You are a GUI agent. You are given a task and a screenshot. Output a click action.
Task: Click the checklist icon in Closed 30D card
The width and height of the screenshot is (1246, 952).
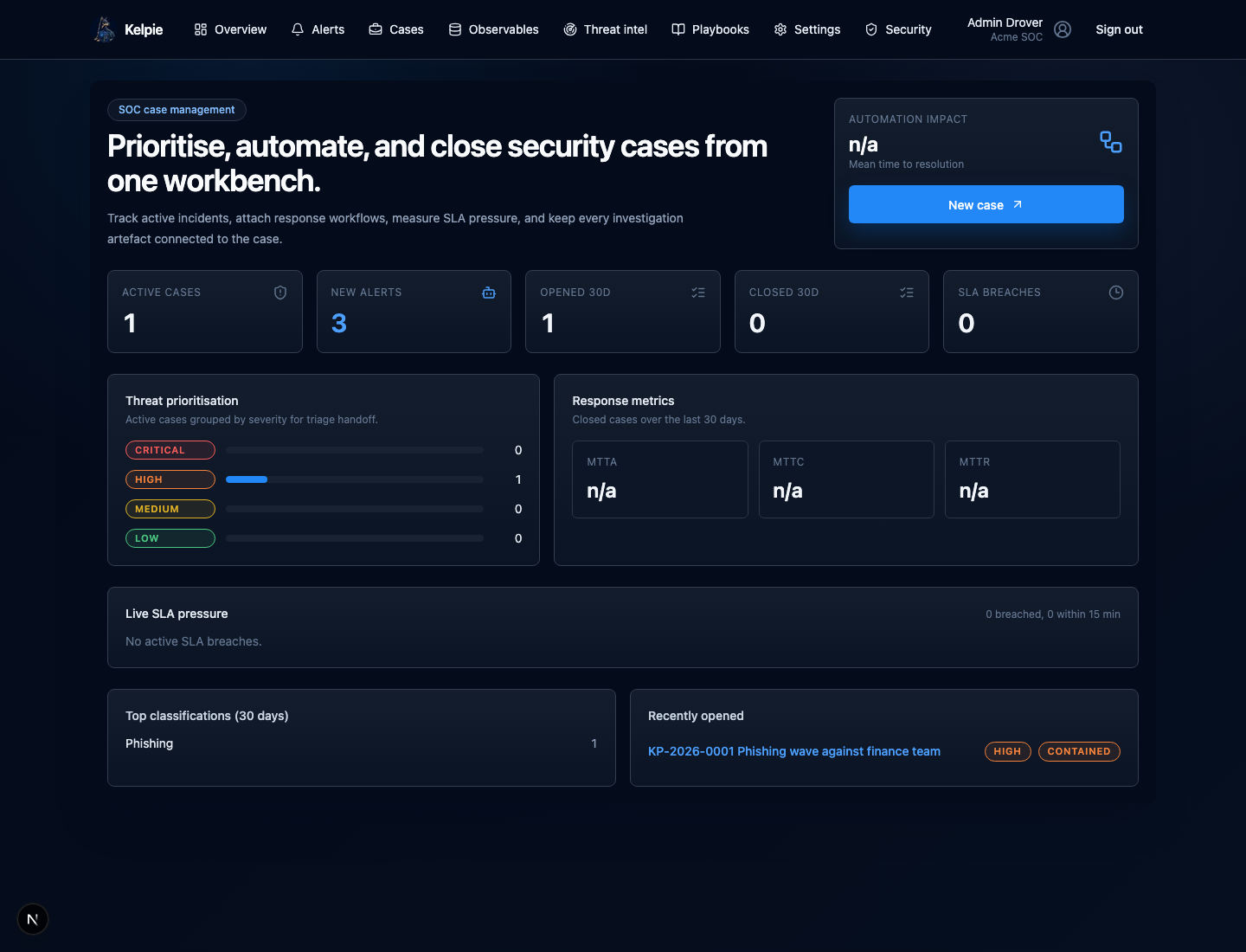[907, 293]
